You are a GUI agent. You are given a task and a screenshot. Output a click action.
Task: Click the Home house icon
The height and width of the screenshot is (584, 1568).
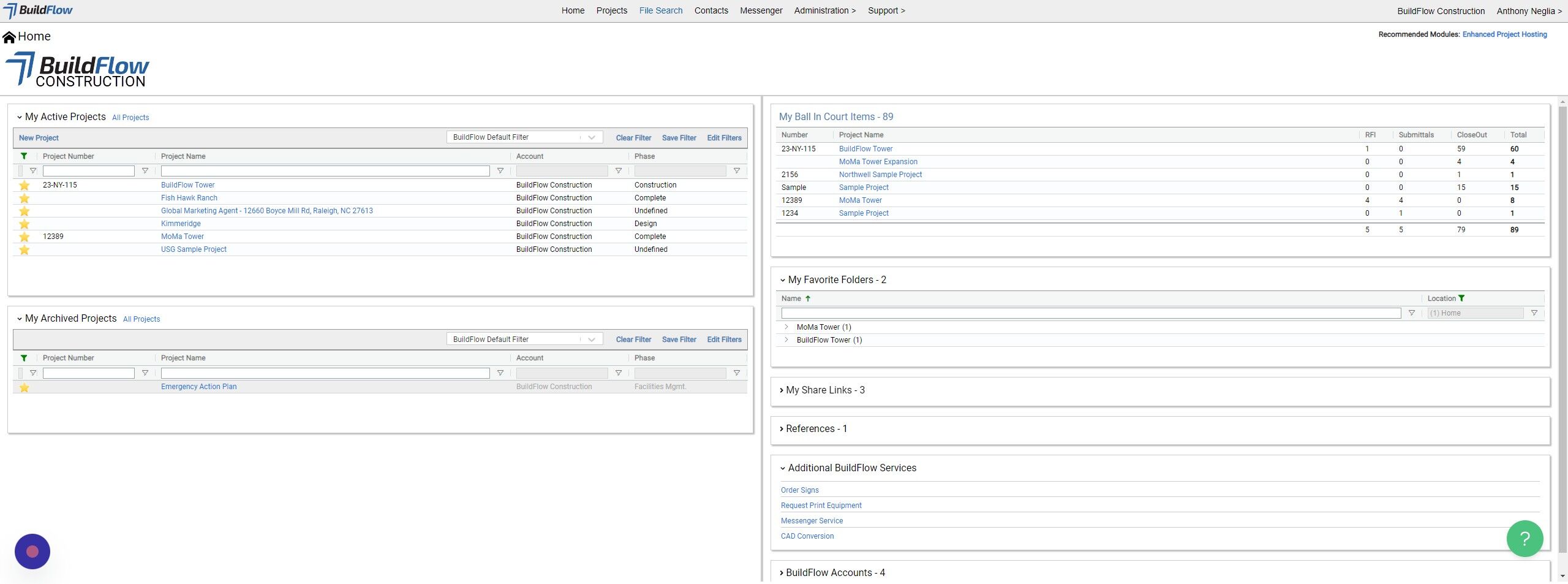pos(9,37)
